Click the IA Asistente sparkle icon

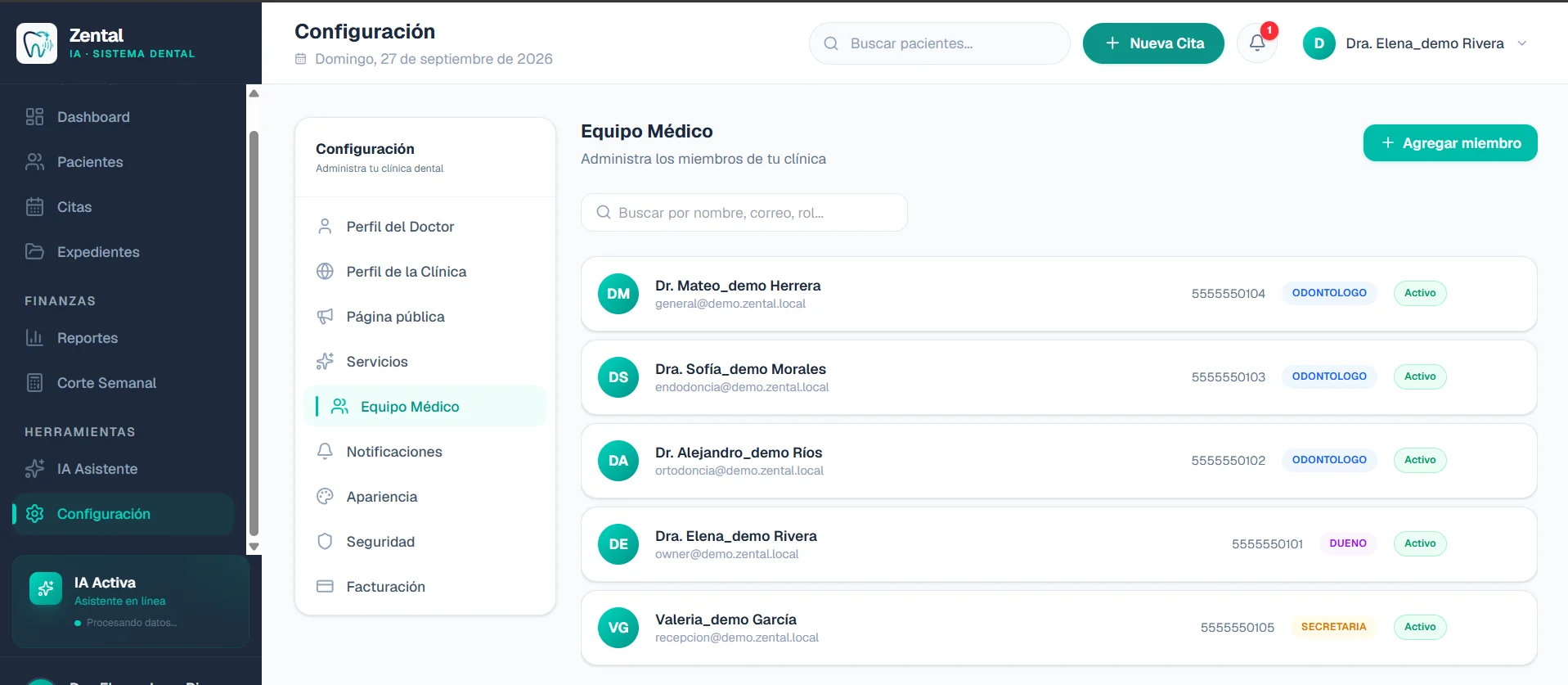34,469
